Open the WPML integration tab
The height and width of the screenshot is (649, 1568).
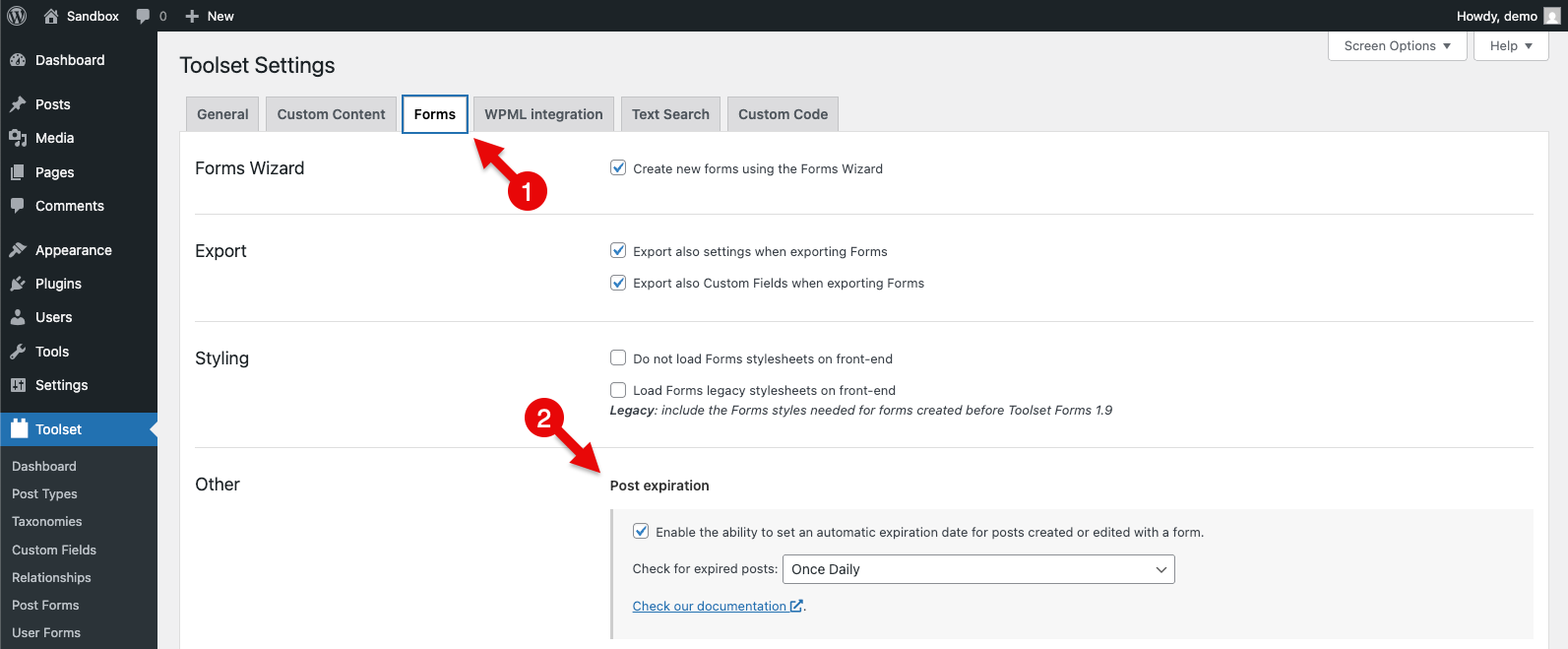[x=543, y=114]
